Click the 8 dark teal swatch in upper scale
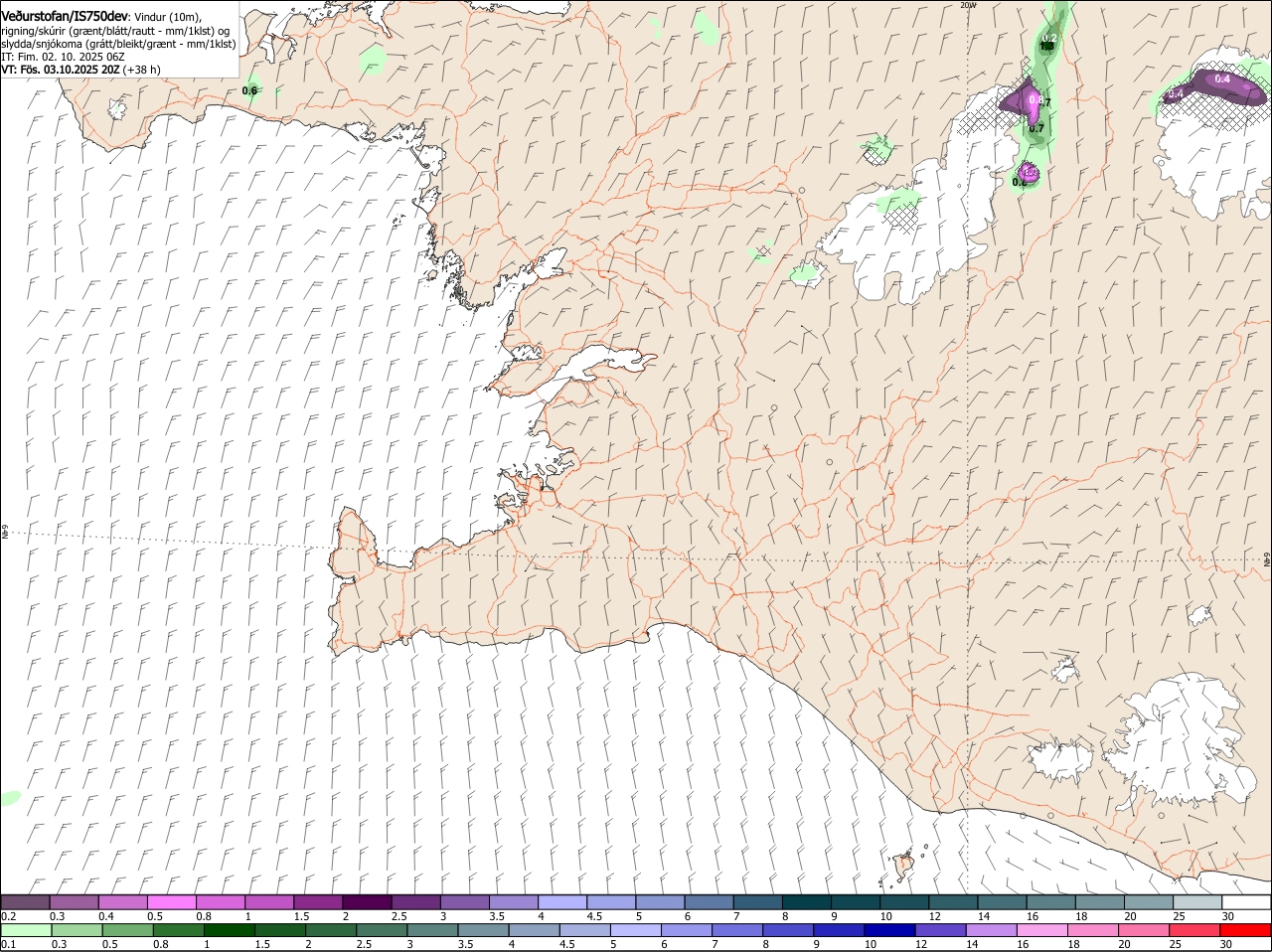1272x952 pixels. click(x=807, y=901)
